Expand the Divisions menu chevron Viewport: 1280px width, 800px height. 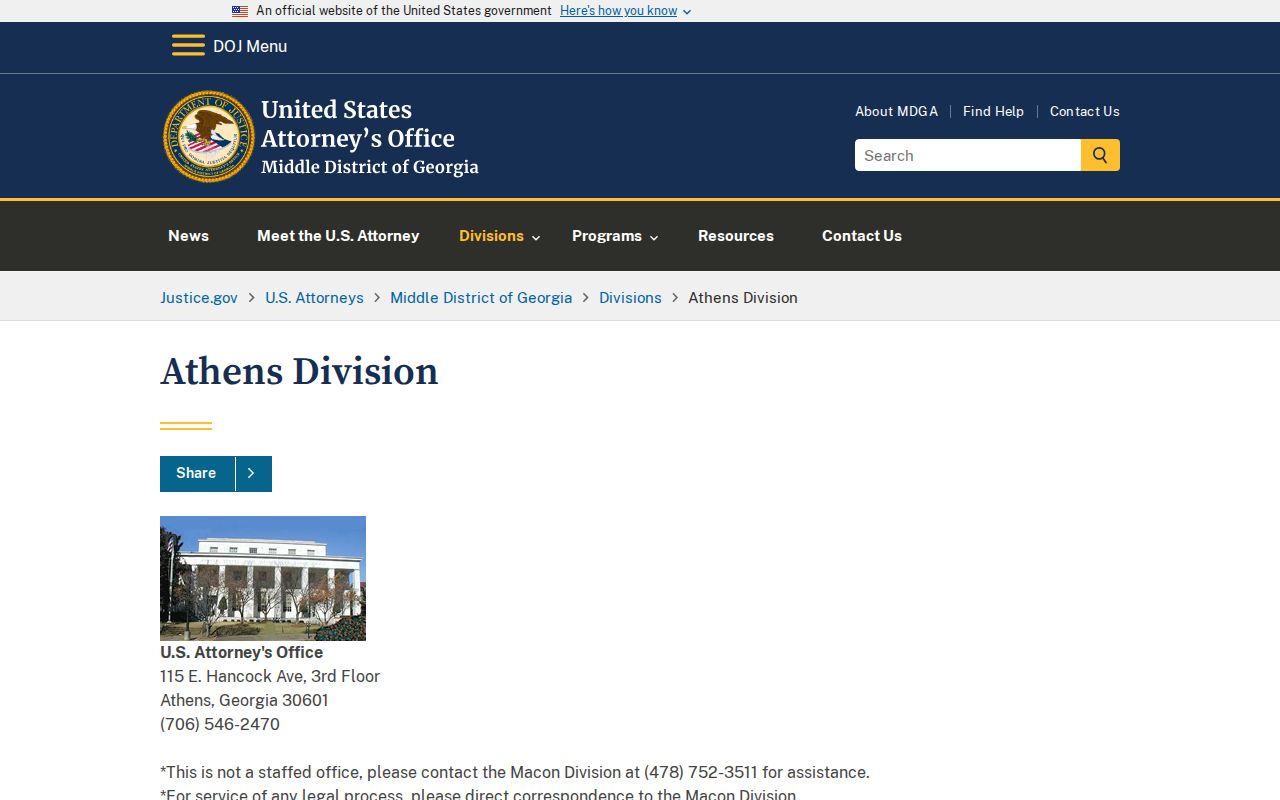(x=536, y=237)
